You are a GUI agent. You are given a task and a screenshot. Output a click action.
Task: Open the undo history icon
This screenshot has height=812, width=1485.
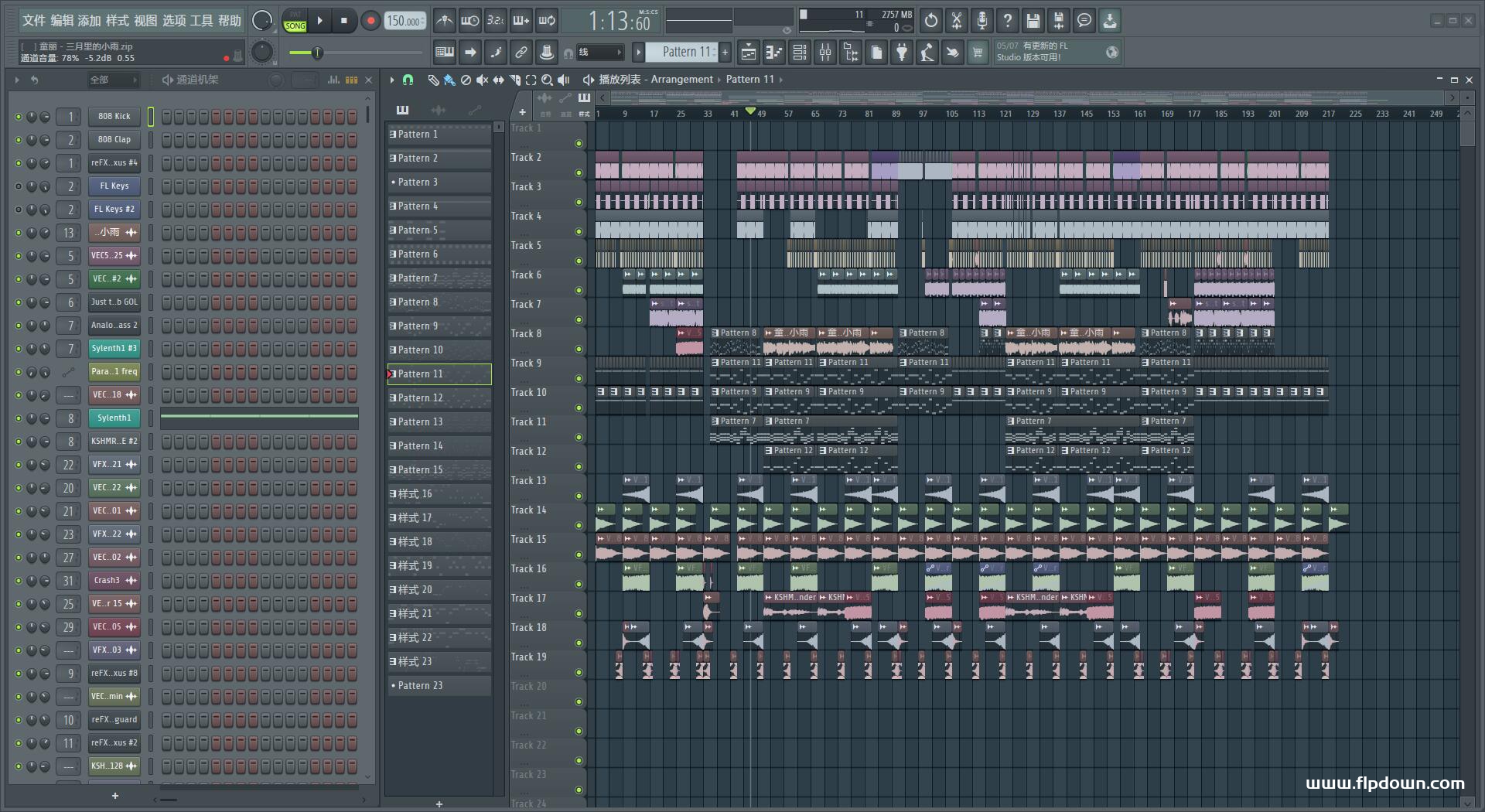[x=931, y=21]
